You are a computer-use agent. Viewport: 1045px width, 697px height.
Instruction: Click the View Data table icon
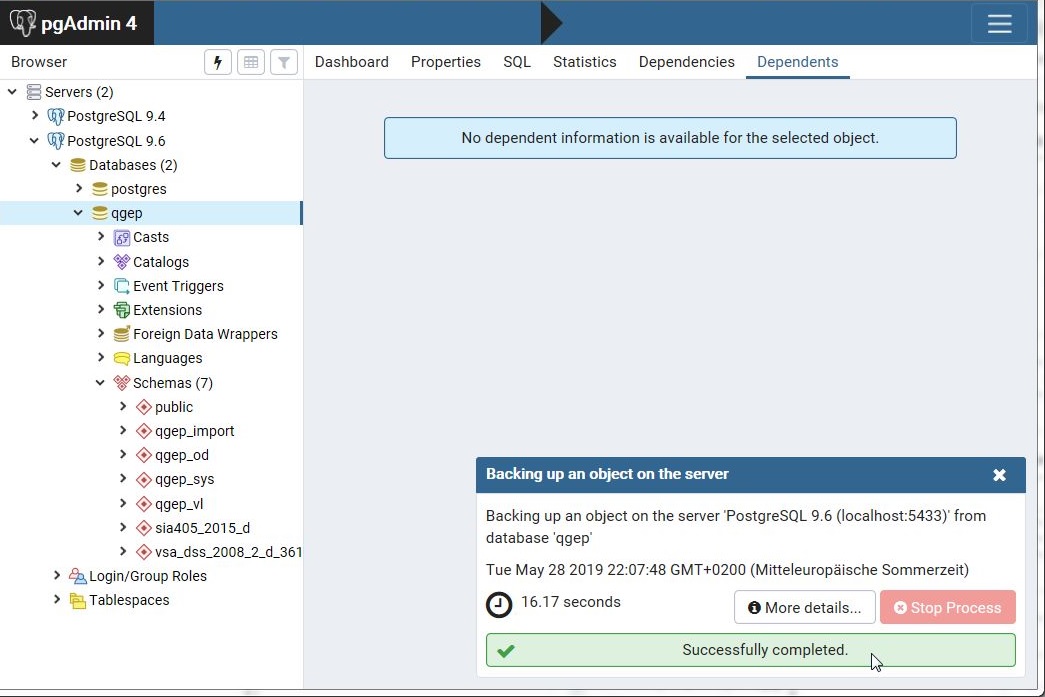click(x=251, y=63)
